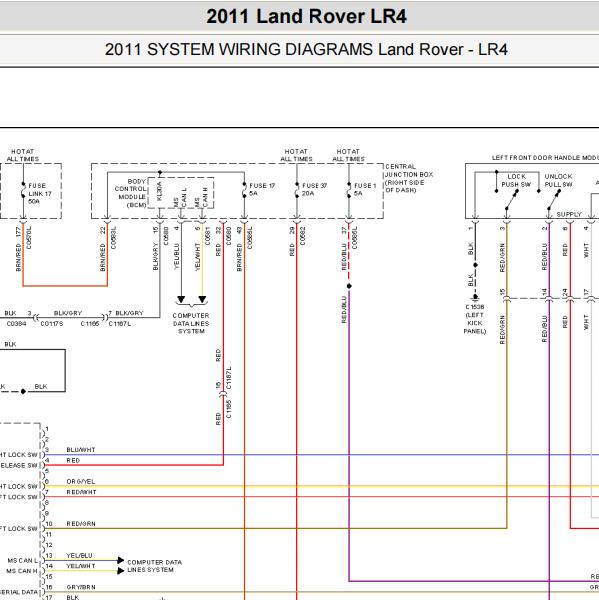Viewport: 599px width, 600px height.
Task: Click connector label 'C0570L'
Action: coord(29,238)
